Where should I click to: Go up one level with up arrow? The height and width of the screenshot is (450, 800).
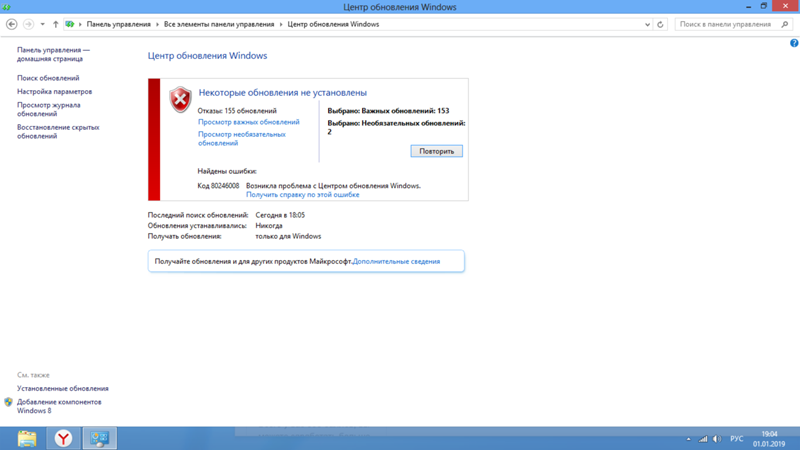[x=55, y=24]
